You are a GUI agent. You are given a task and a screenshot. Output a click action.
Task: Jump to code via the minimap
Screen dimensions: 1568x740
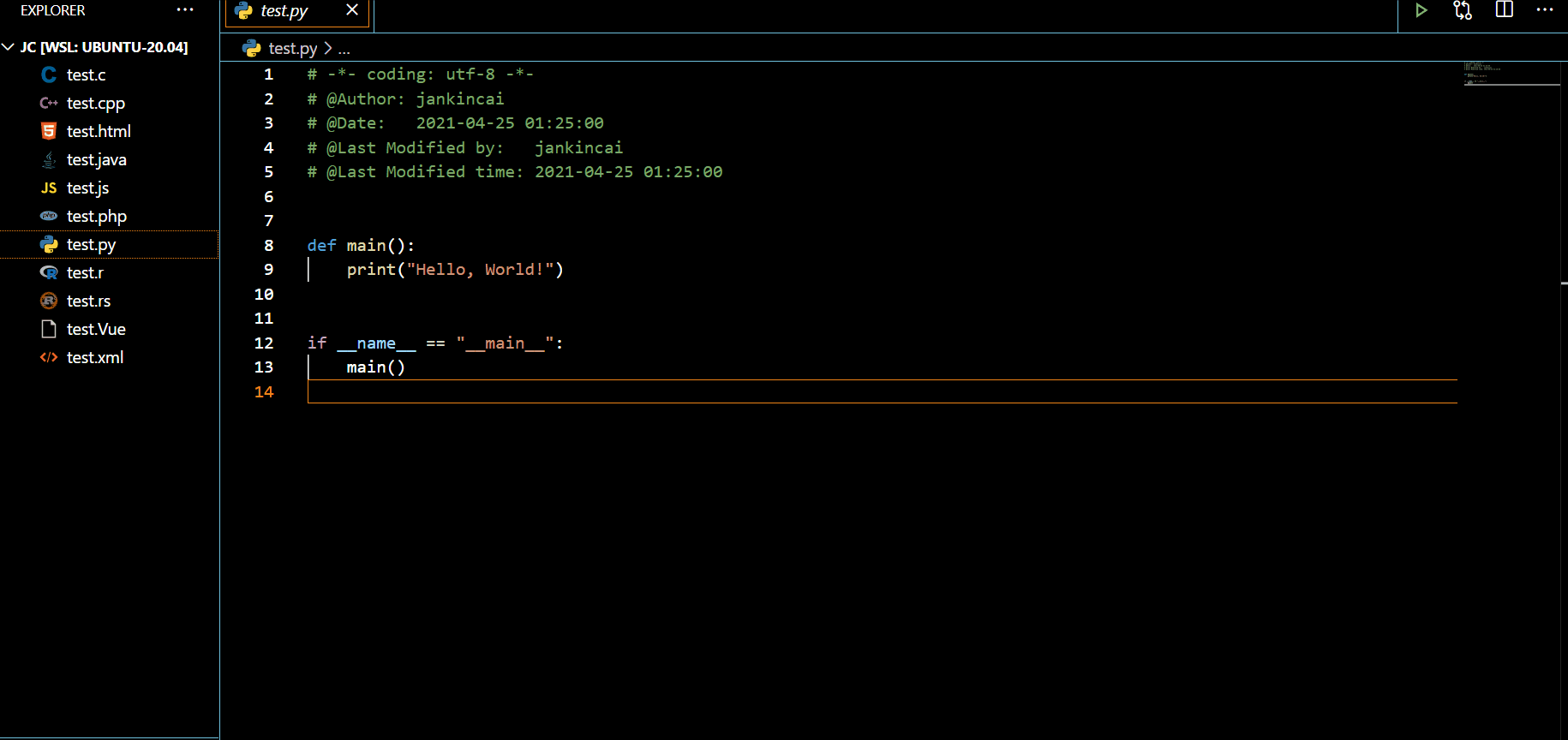click(x=1511, y=74)
